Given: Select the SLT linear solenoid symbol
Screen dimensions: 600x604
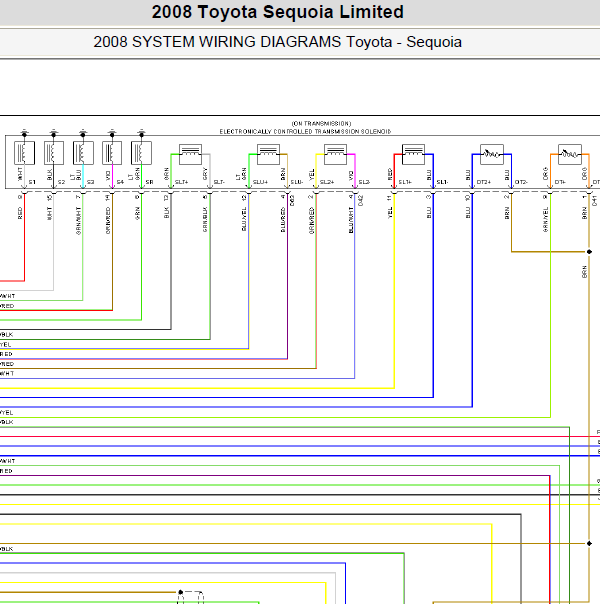Looking at the screenshot, I should pos(191,154).
